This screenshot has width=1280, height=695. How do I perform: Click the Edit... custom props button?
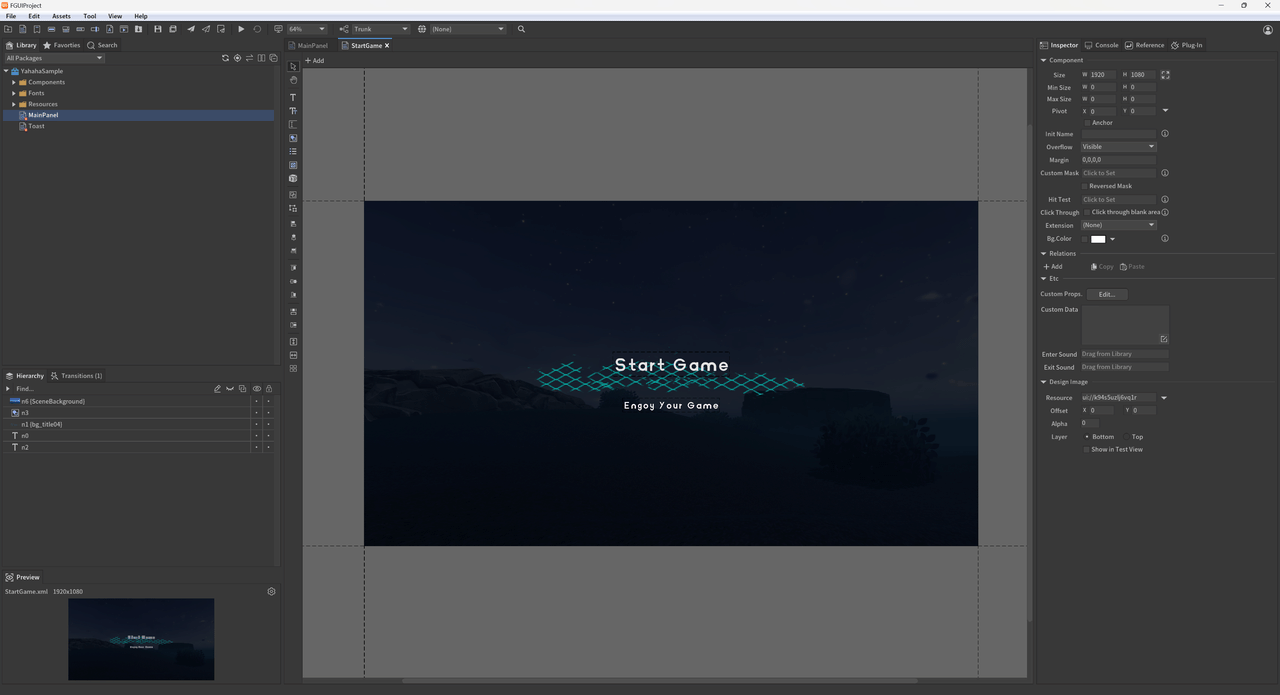(1106, 294)
